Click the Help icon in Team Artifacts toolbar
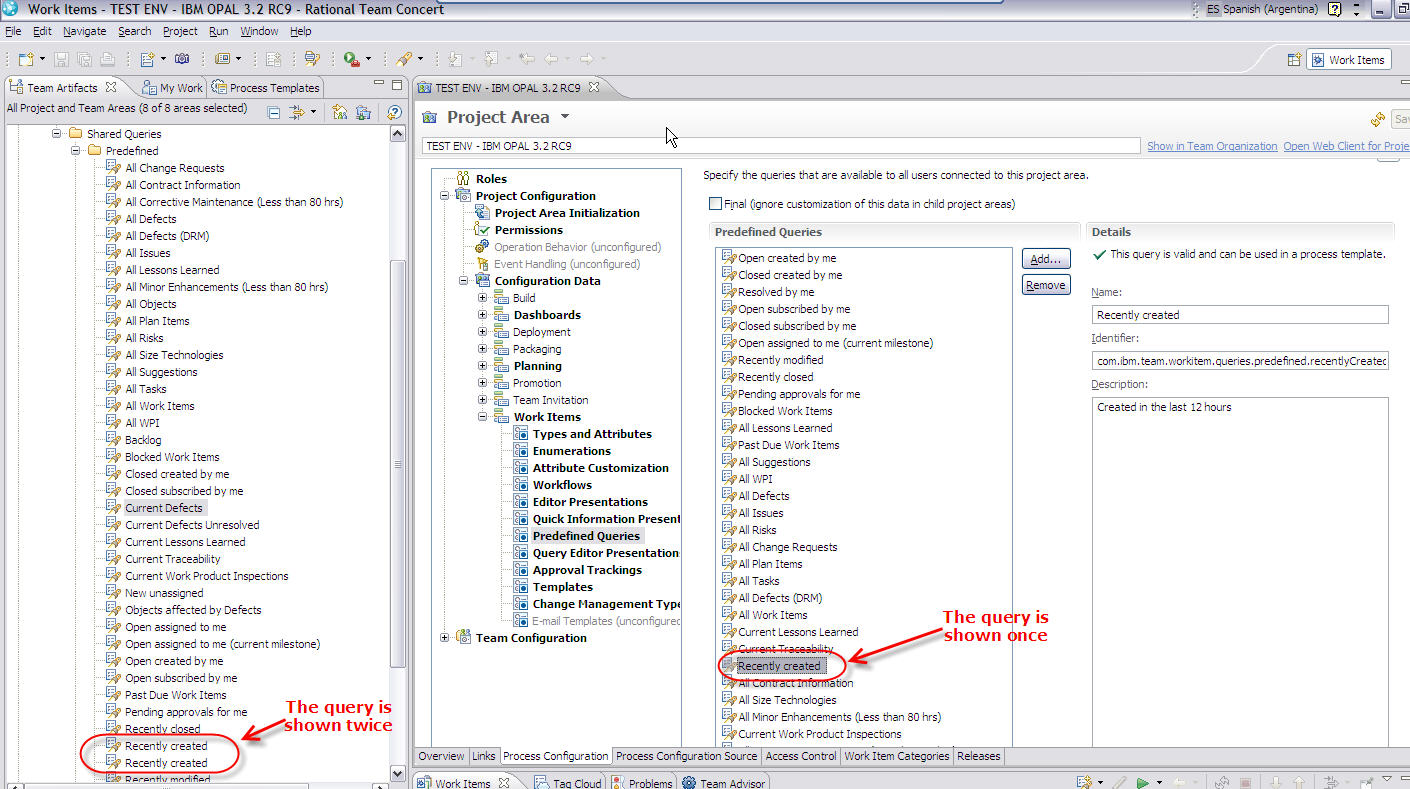1410x789 pixels. 395,113
